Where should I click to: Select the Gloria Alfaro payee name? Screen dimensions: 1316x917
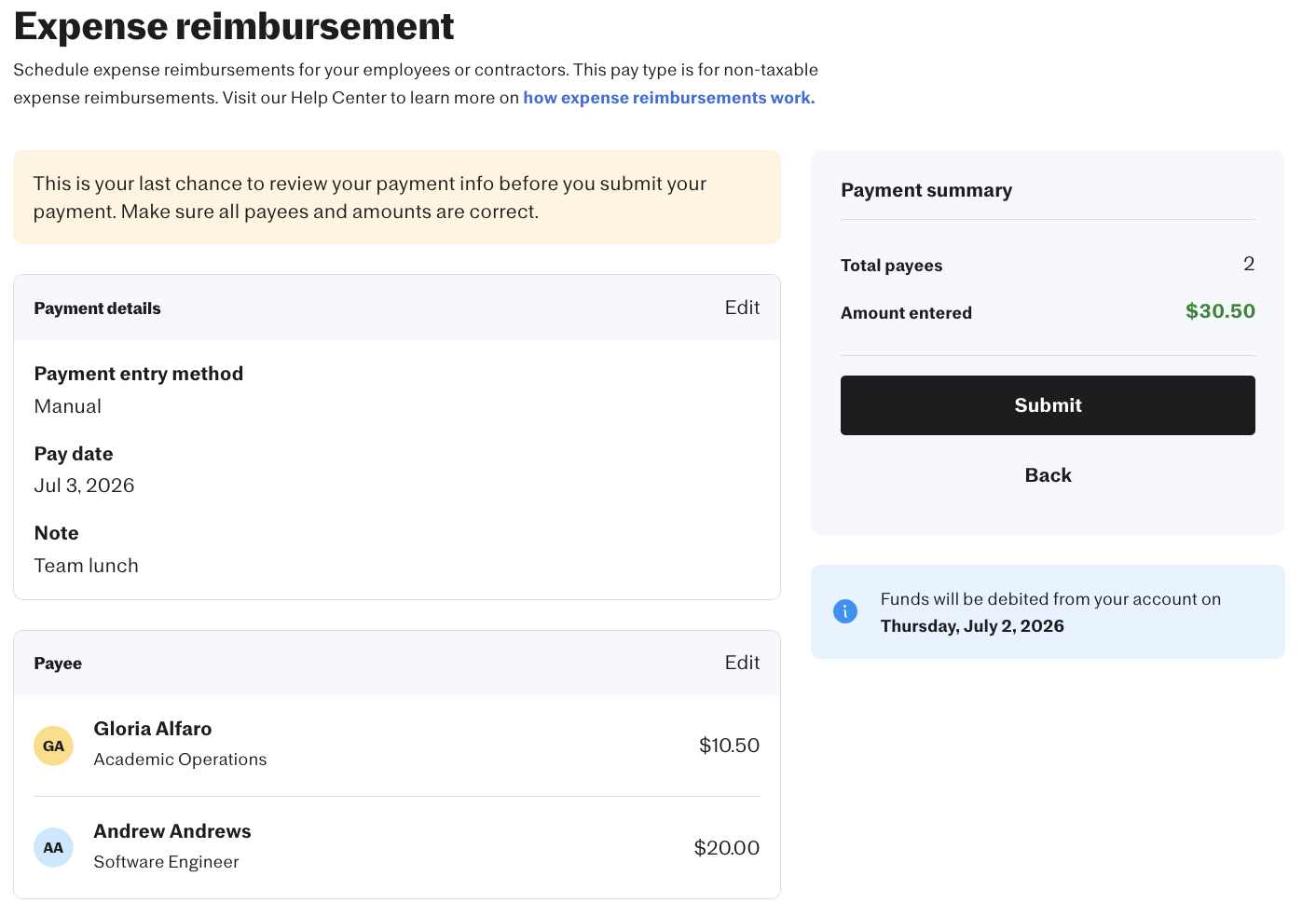[153, 729]
